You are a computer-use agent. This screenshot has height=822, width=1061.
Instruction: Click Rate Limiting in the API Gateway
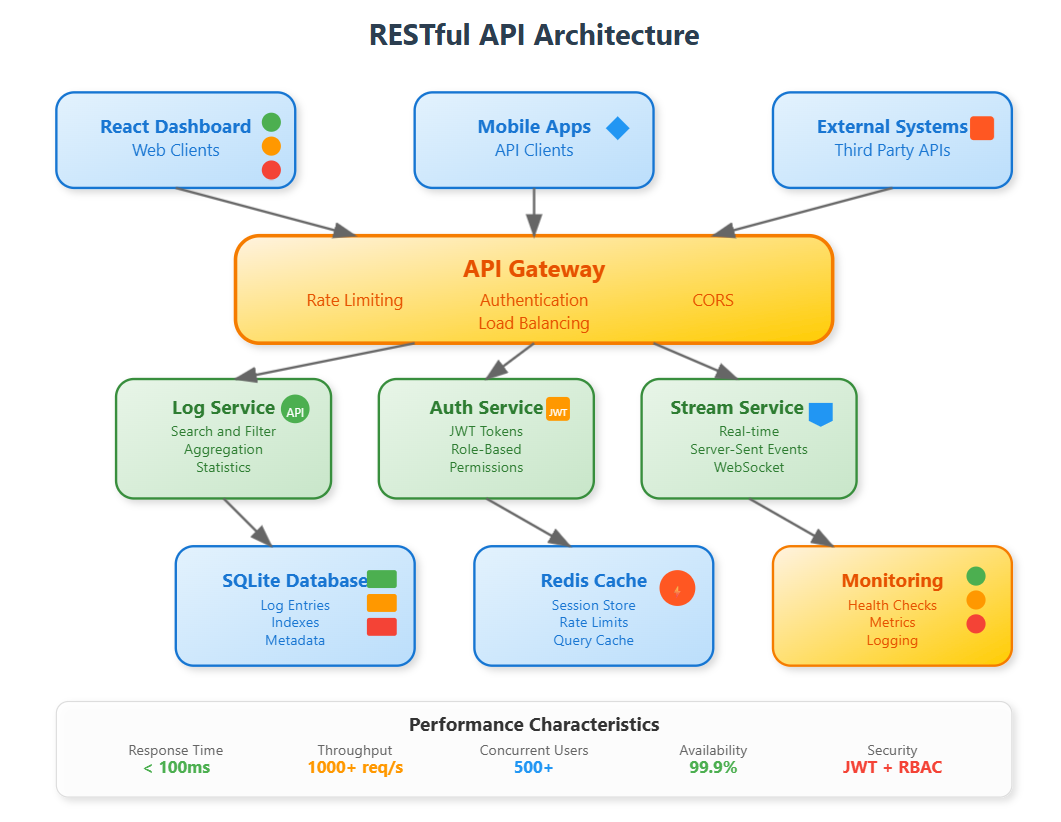(355, 300)
